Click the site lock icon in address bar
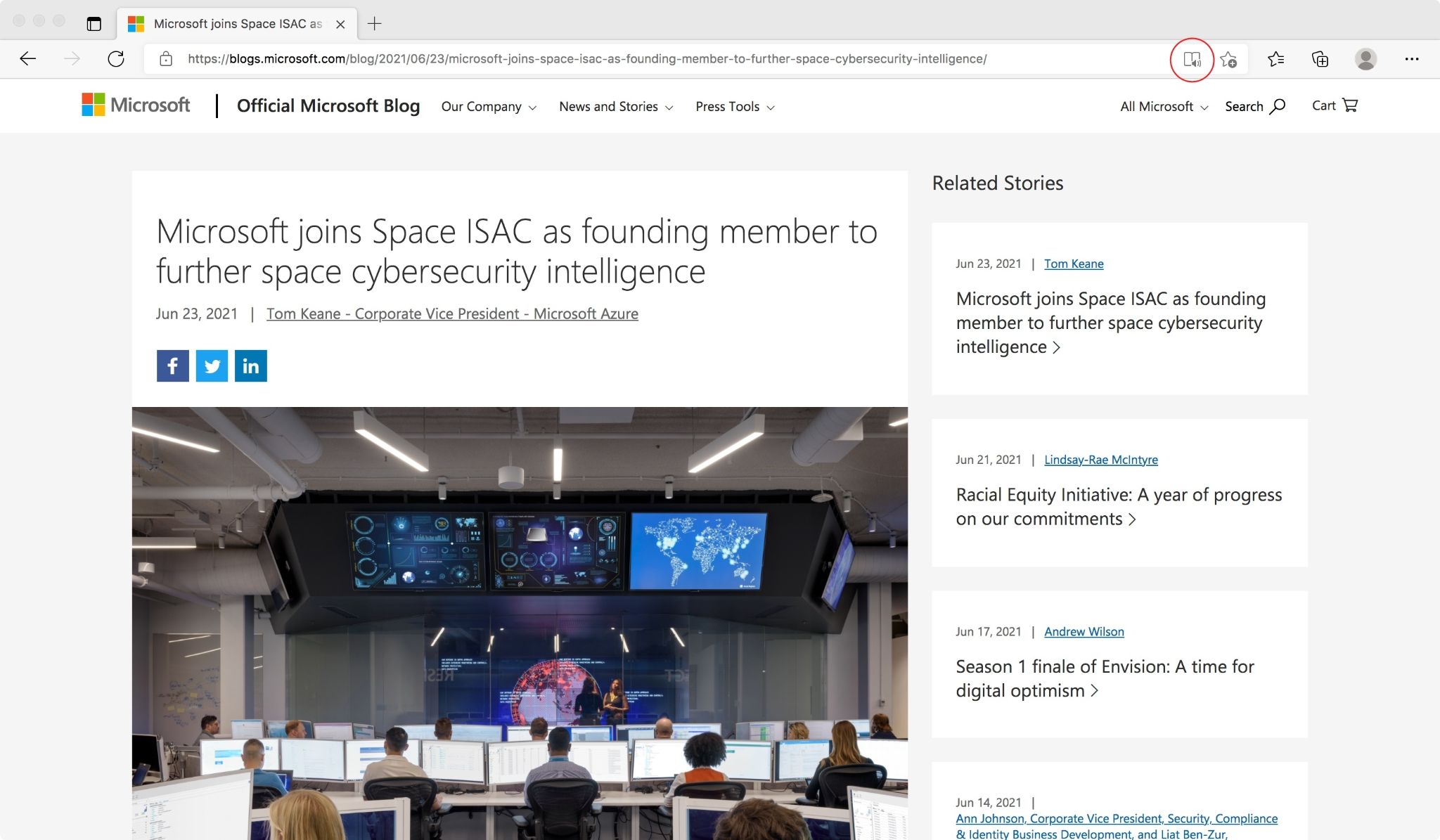 [x=166, y=59]
